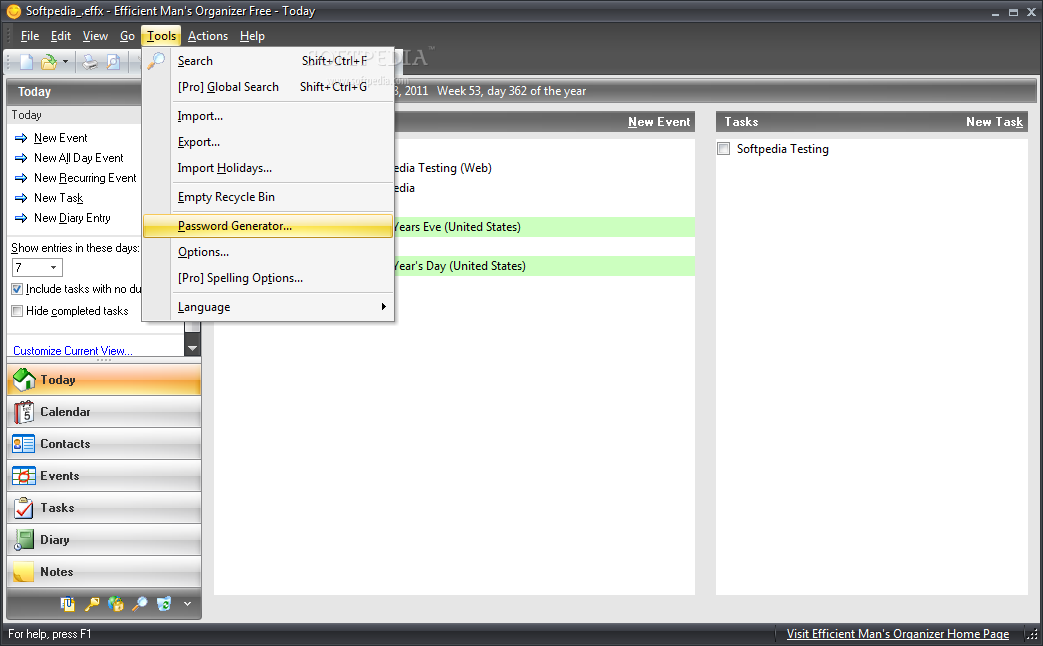This screenshot has height=646, width=1043.
Task: Open Password Generator... from Tools menu
Action: pos(268,226)
